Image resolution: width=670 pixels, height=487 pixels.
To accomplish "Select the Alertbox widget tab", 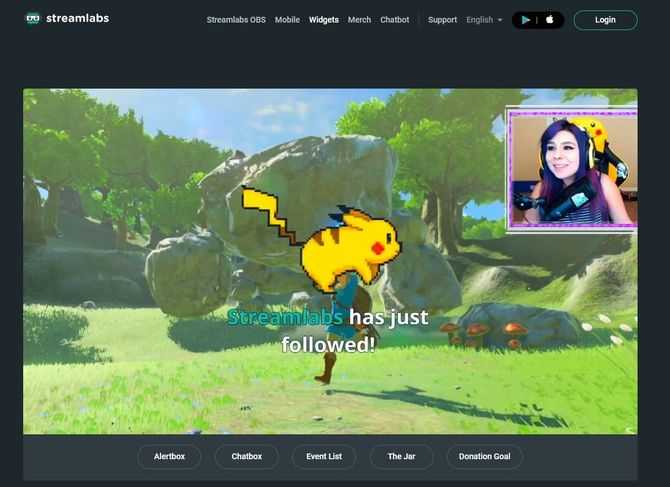I will click(x=169, y=456).
